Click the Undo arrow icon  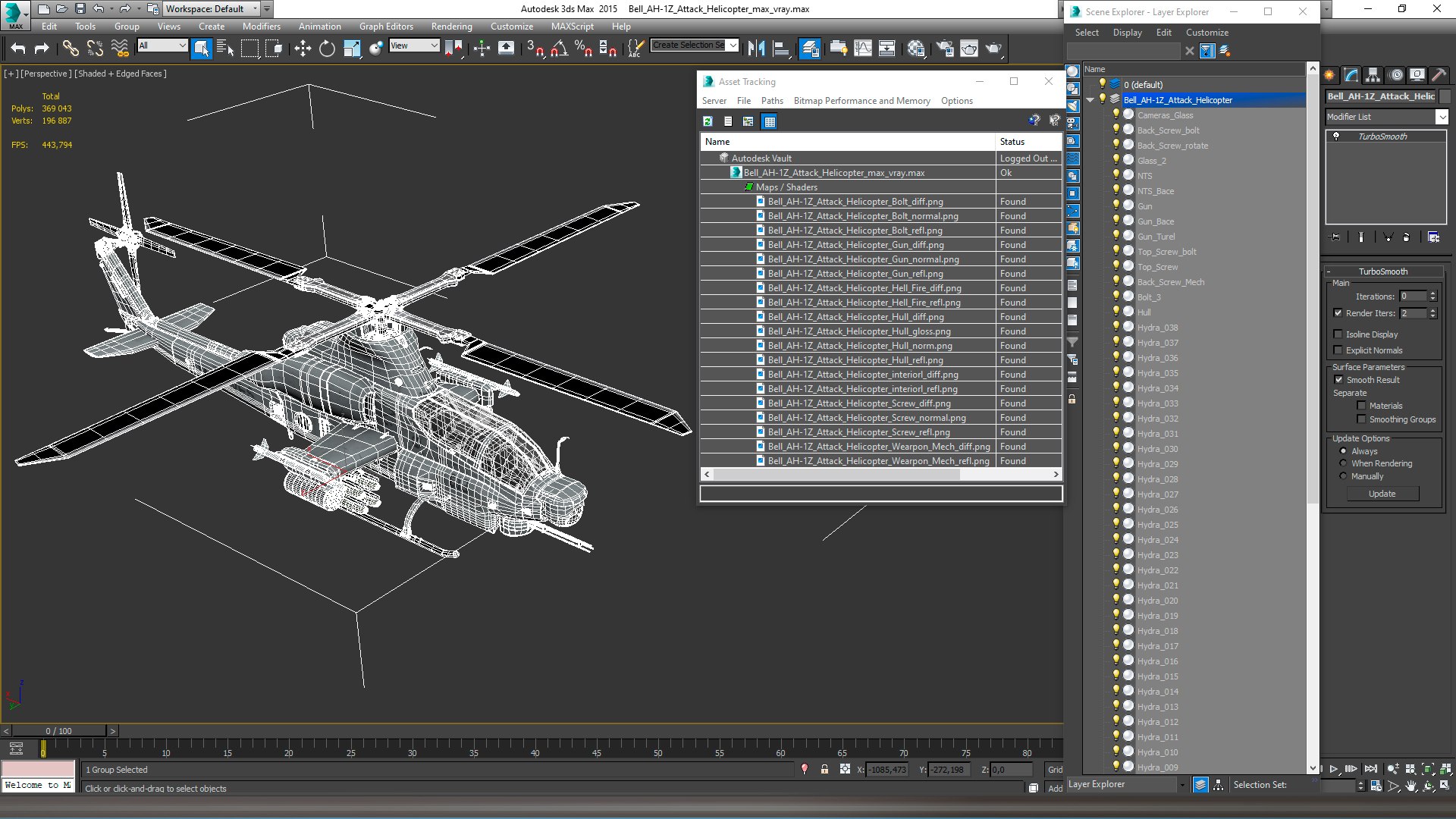pyautogui.click(x=18, y=49)
